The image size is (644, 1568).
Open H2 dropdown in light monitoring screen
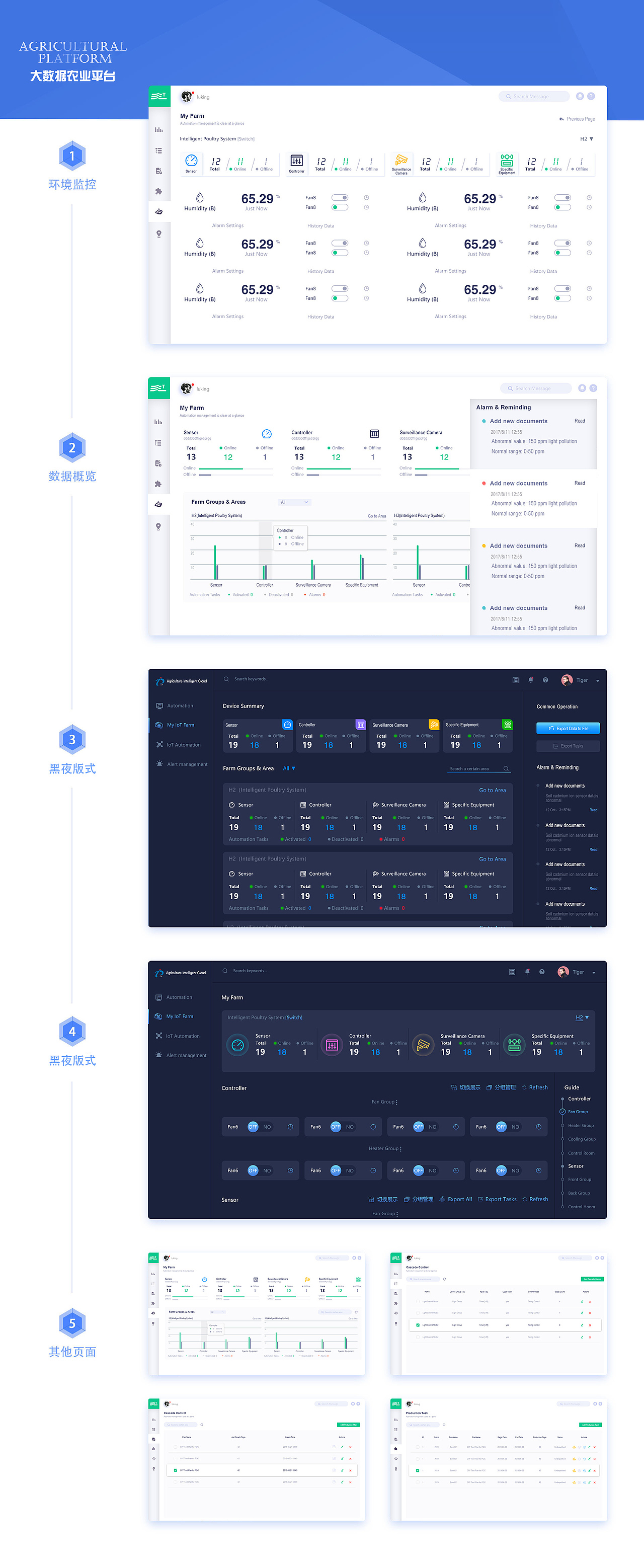point(586,139)
